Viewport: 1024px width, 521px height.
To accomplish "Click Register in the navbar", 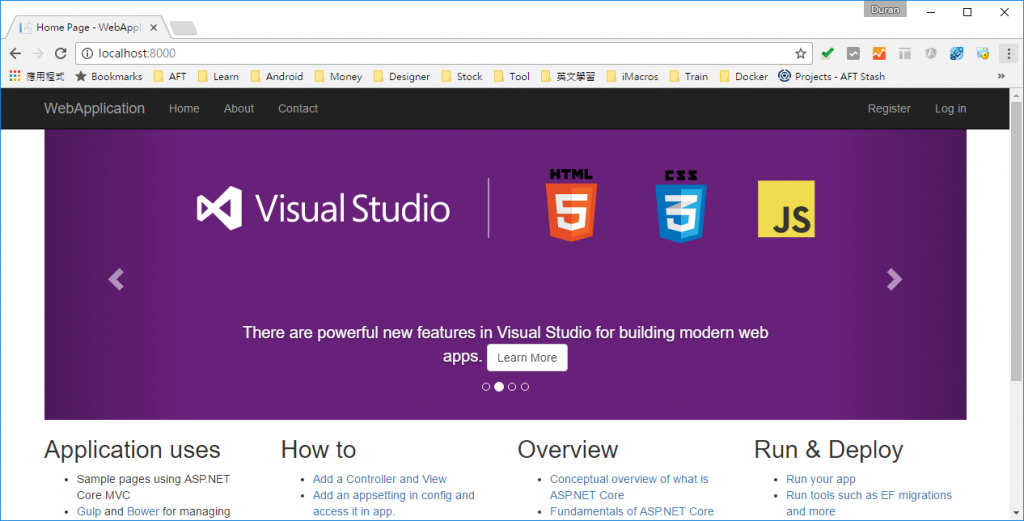I will (889, 108).
